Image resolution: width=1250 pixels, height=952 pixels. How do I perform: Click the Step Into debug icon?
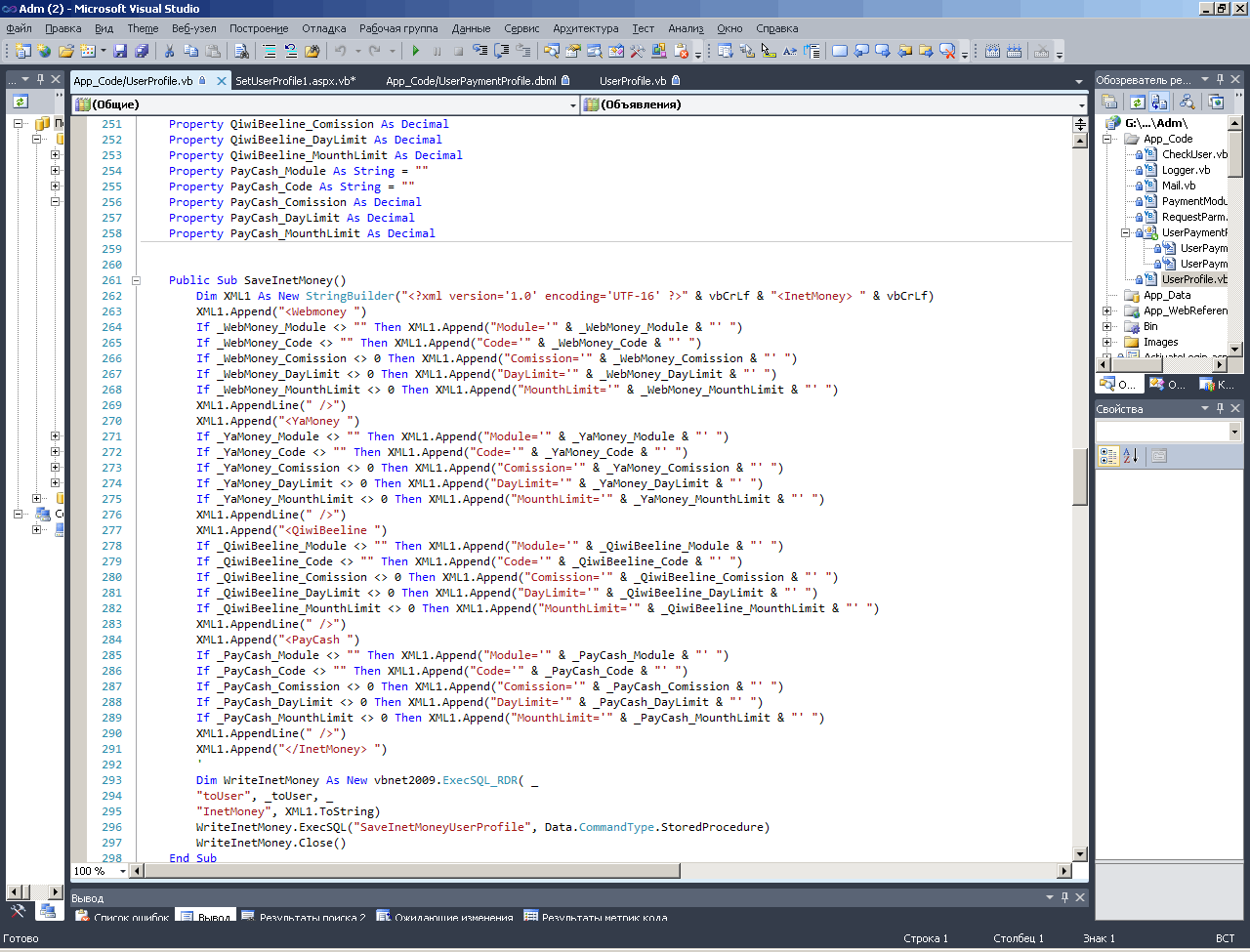click(479, 51)
